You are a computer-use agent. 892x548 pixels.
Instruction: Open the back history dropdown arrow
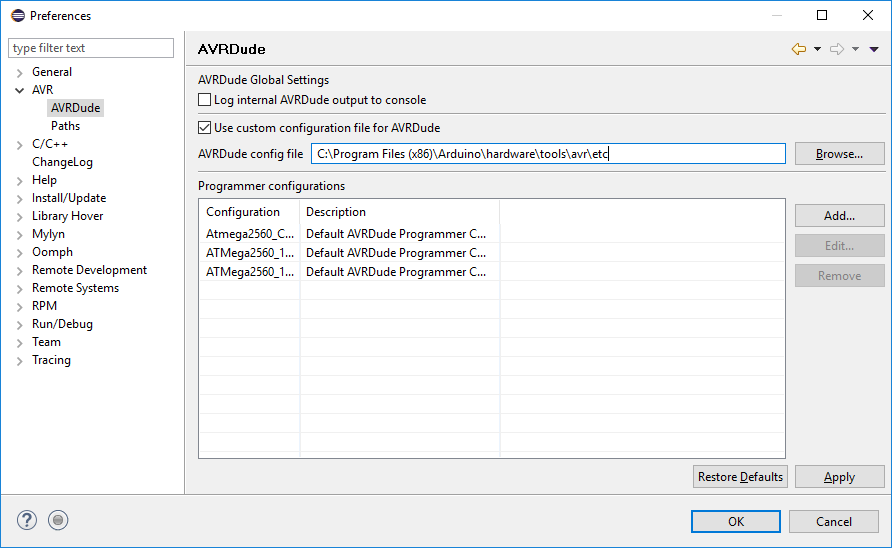[817, 49]
